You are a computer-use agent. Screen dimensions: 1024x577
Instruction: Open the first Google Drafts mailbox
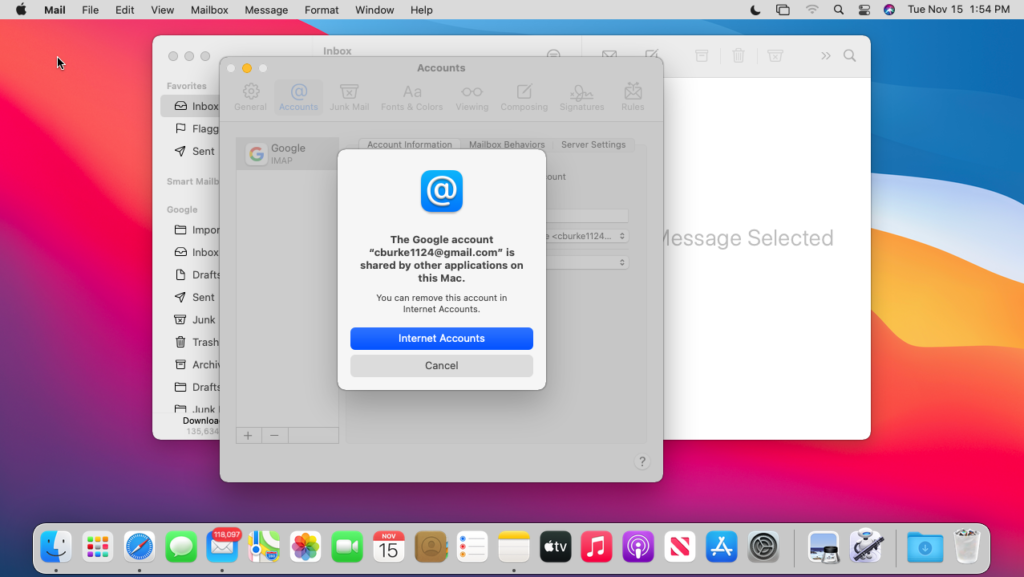(197, 275)
